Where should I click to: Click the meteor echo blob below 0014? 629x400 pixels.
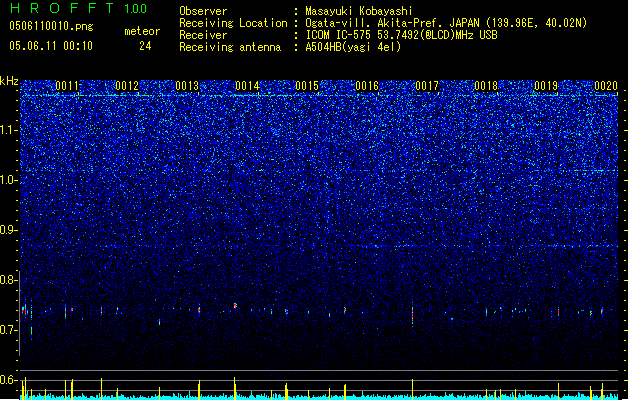[235, 306]
